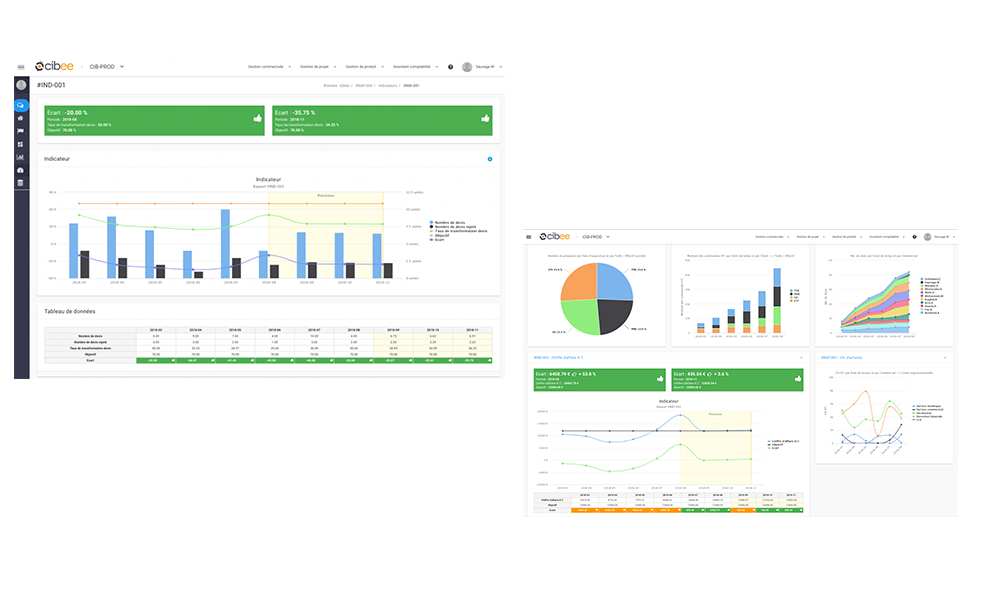Screen dimensions: 1000x600
Task: Select the chat bubble icon in the sidebar
Action: click(x=21, y=105)
